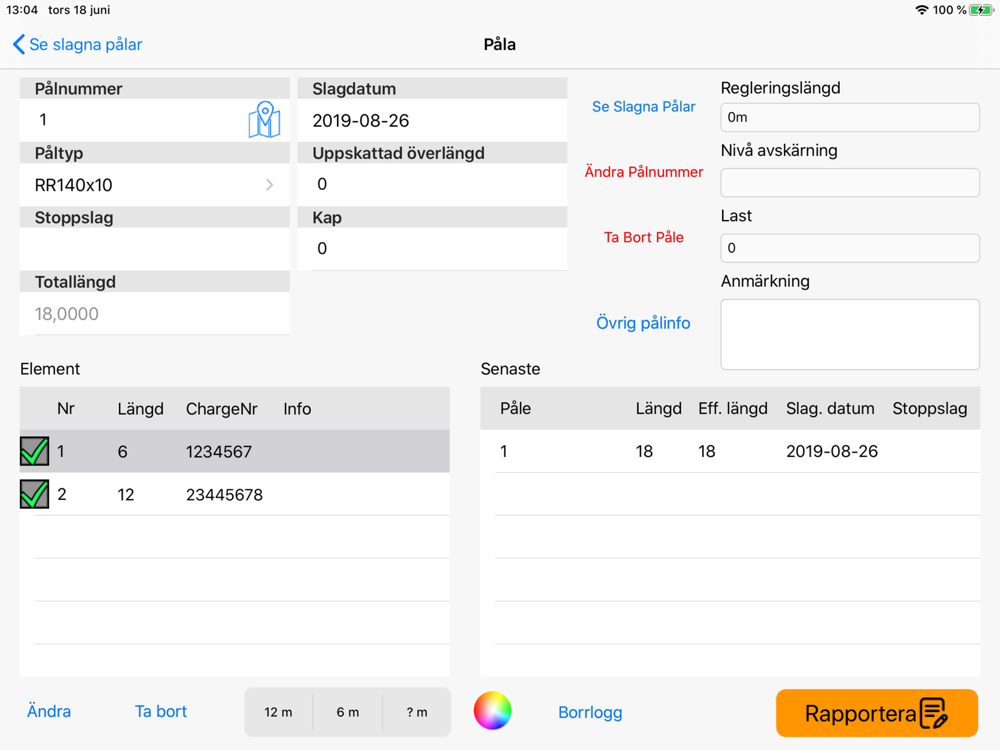Open Övrig pålinfo

643,323
